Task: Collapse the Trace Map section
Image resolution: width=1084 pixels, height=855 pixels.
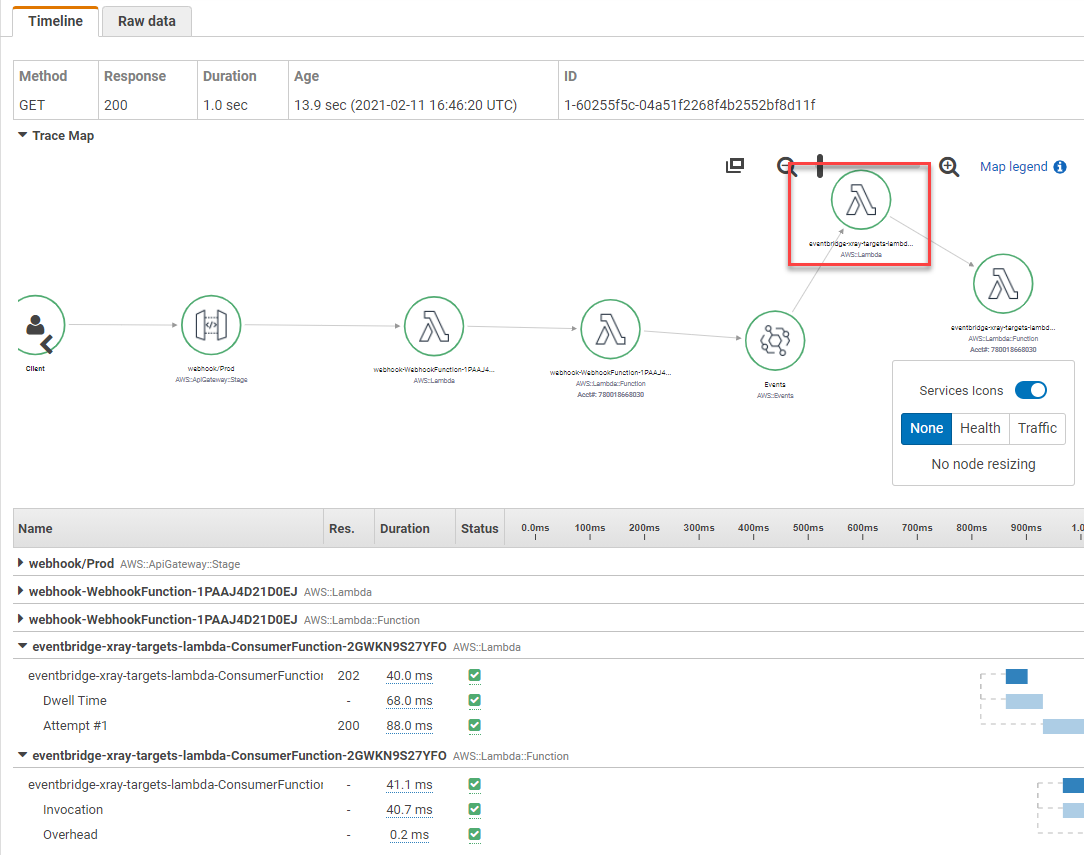Action: pyautogui.click(x=23, y=135)
